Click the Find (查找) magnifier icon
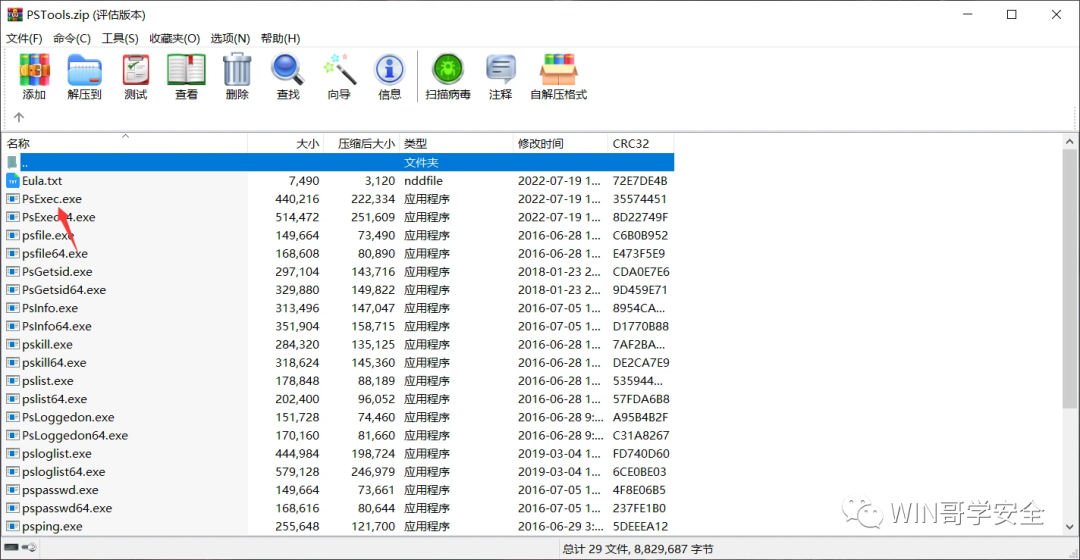The image size is (1080, 560). point(287,70)
